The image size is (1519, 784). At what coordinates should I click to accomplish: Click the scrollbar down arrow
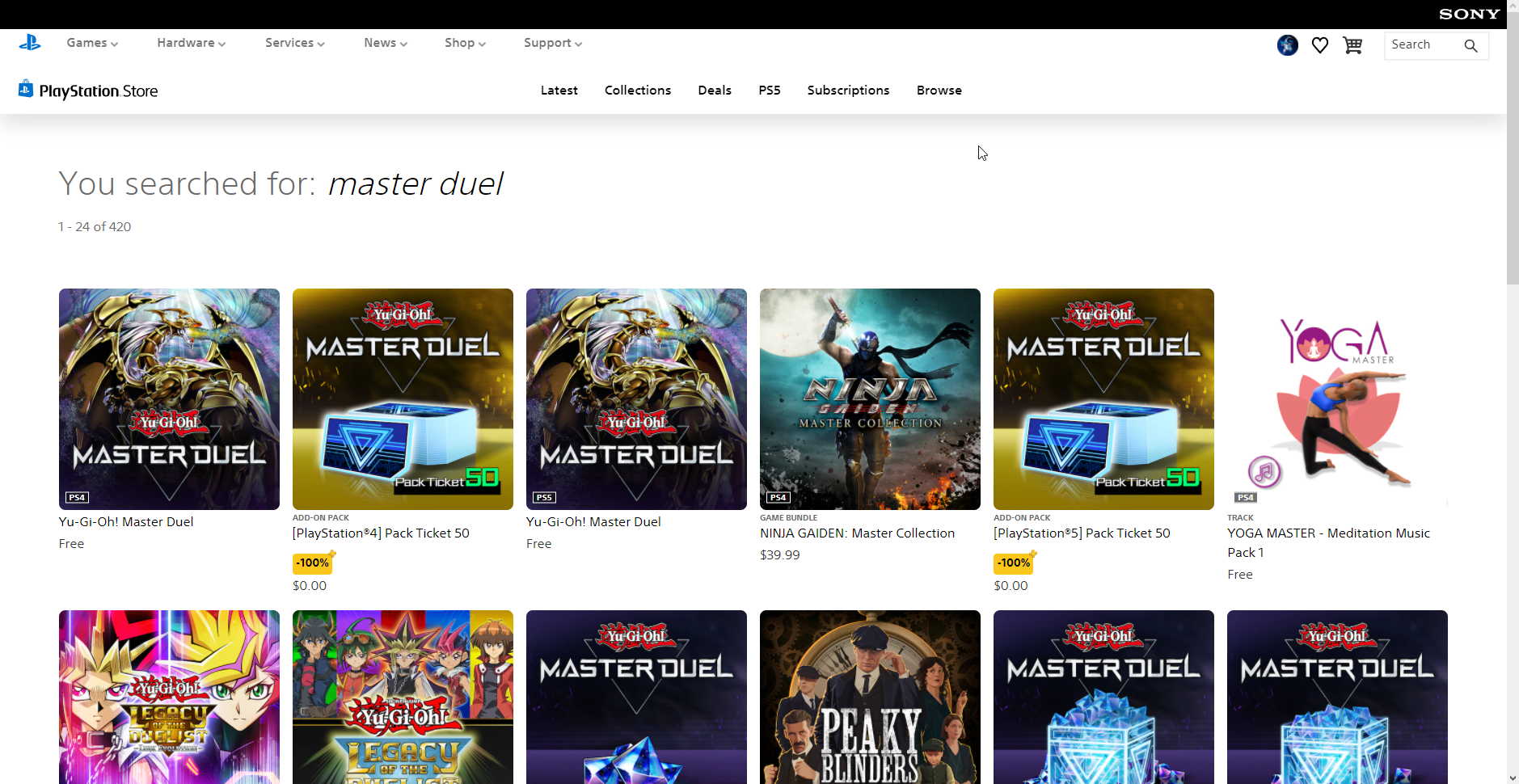pyautogui.click(x=1513, y=778)
